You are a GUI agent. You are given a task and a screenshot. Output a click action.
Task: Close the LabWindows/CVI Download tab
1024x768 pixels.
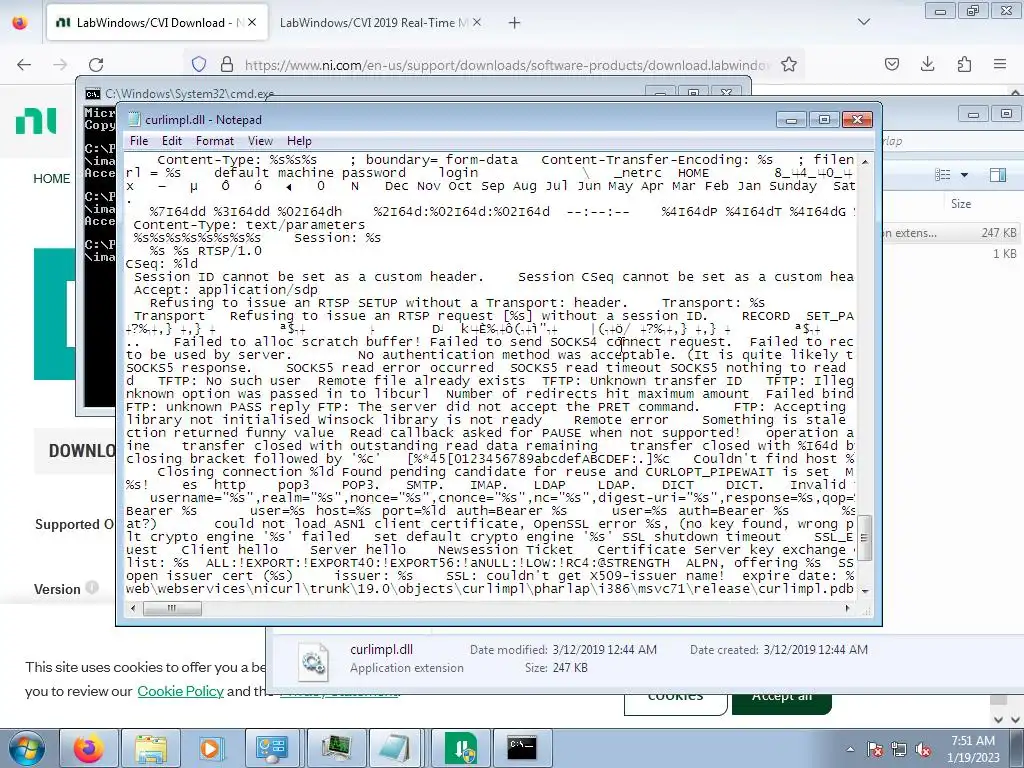252,23
